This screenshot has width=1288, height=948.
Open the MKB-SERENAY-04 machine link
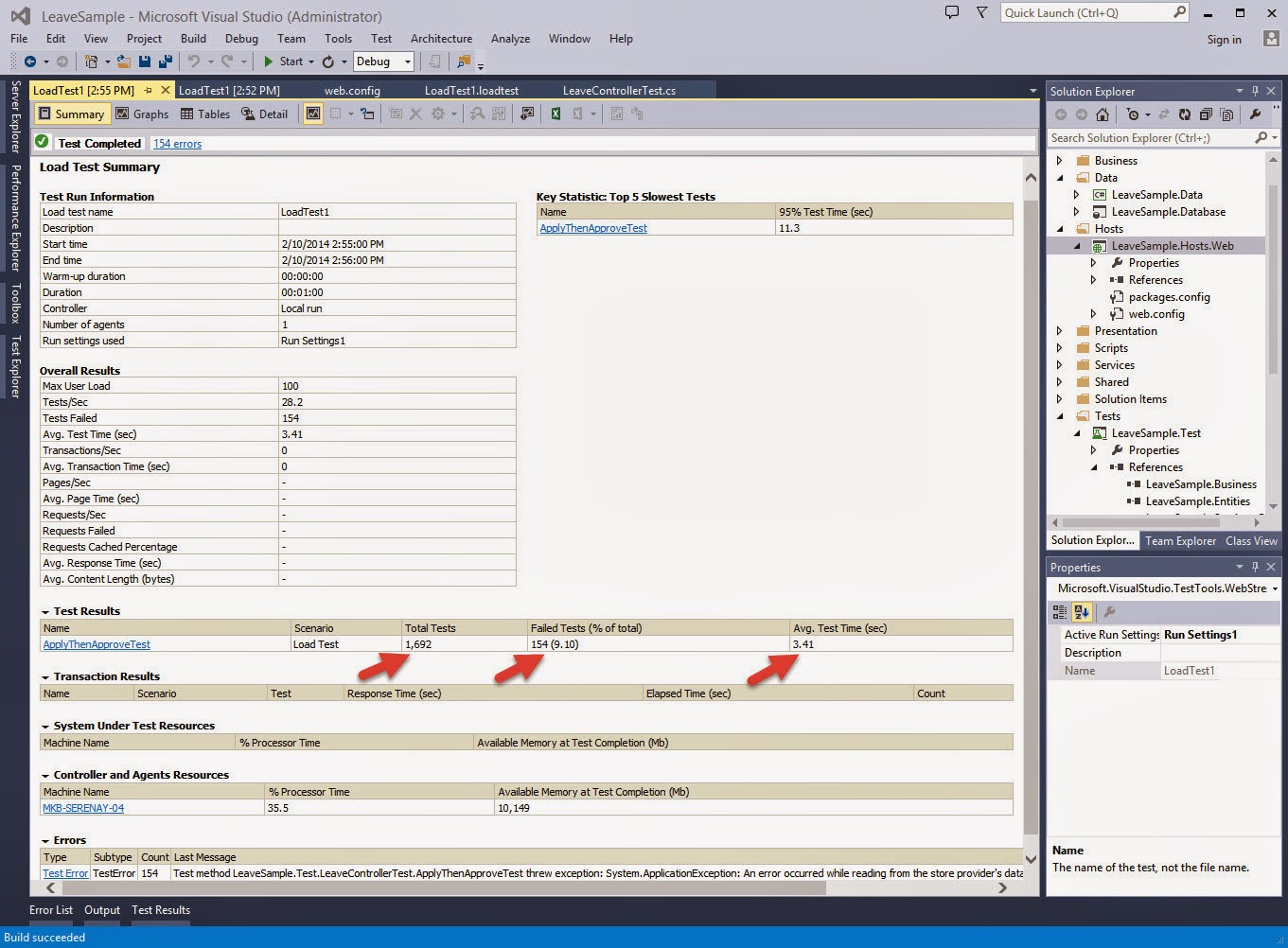(83, 808)
